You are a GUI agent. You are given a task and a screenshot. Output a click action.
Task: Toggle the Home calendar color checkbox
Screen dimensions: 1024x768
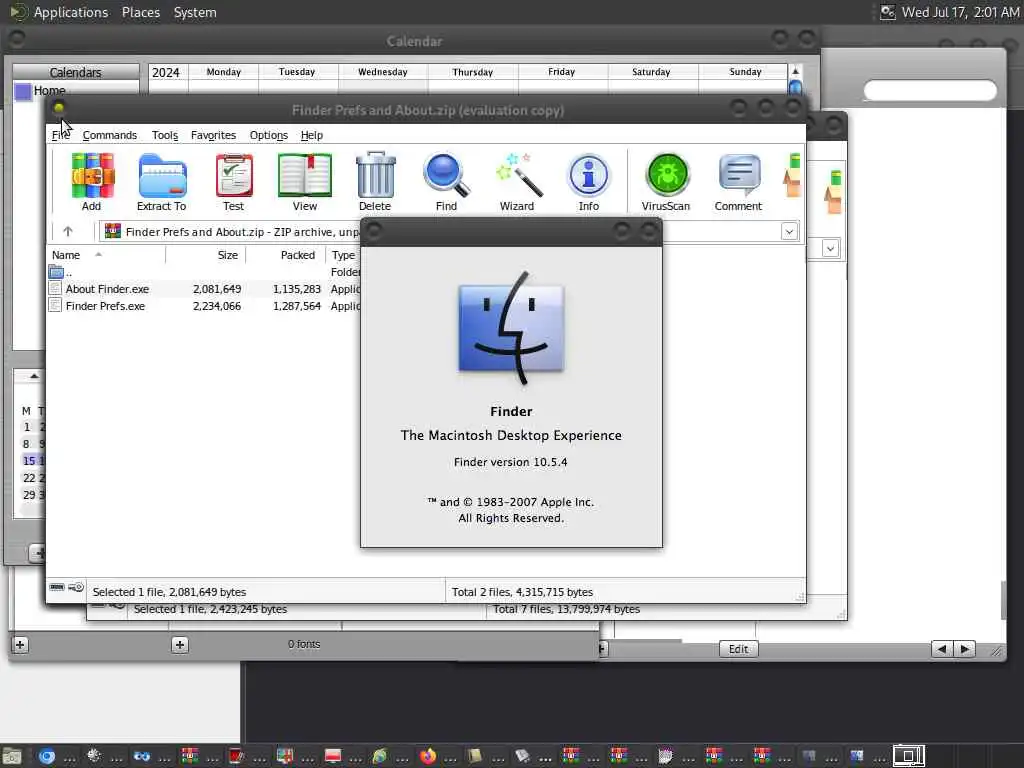23,91
